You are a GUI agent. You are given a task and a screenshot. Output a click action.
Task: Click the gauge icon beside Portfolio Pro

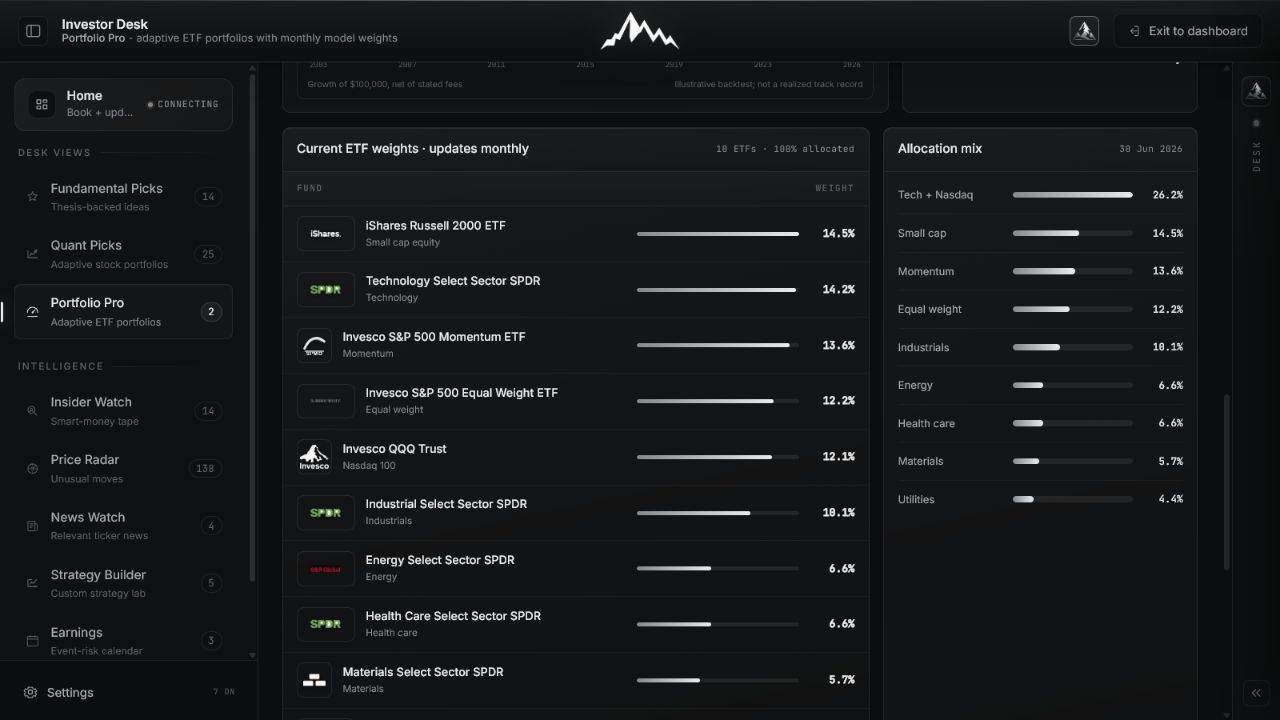coord(32,312)
